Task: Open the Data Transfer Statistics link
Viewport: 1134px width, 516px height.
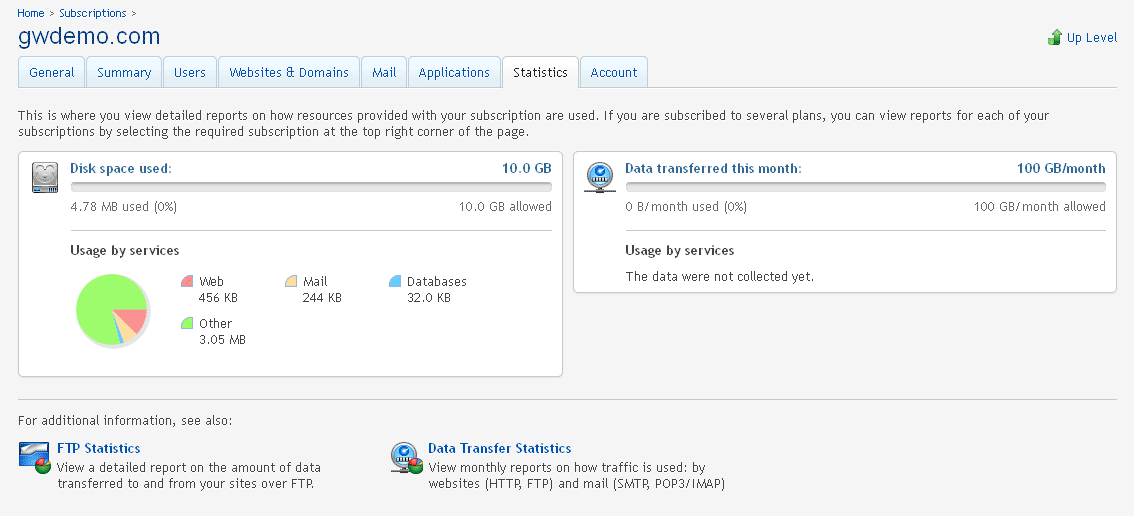Action: (499, 449)
